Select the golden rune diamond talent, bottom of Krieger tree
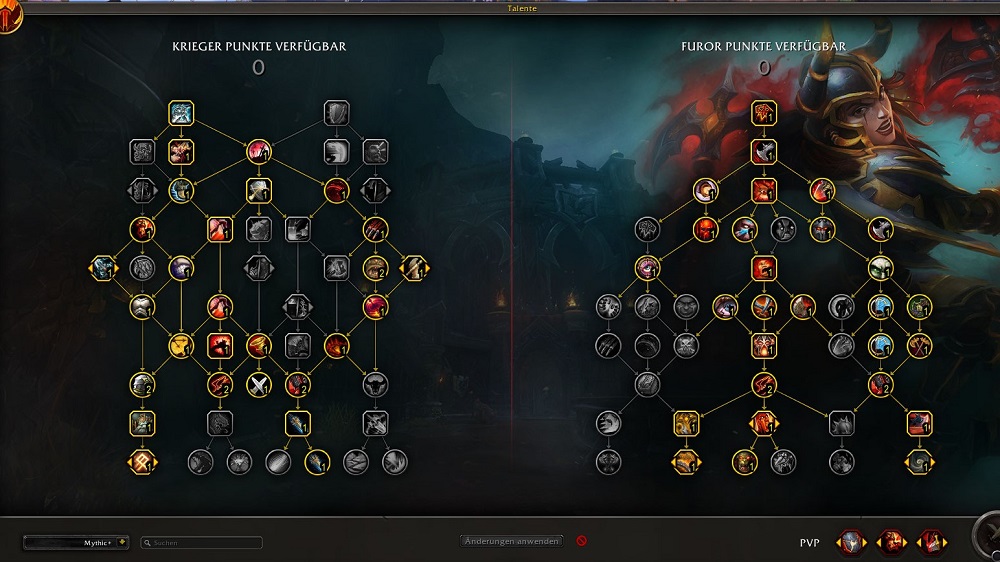This screenshot has height=562, width=1000. point(142,462)
